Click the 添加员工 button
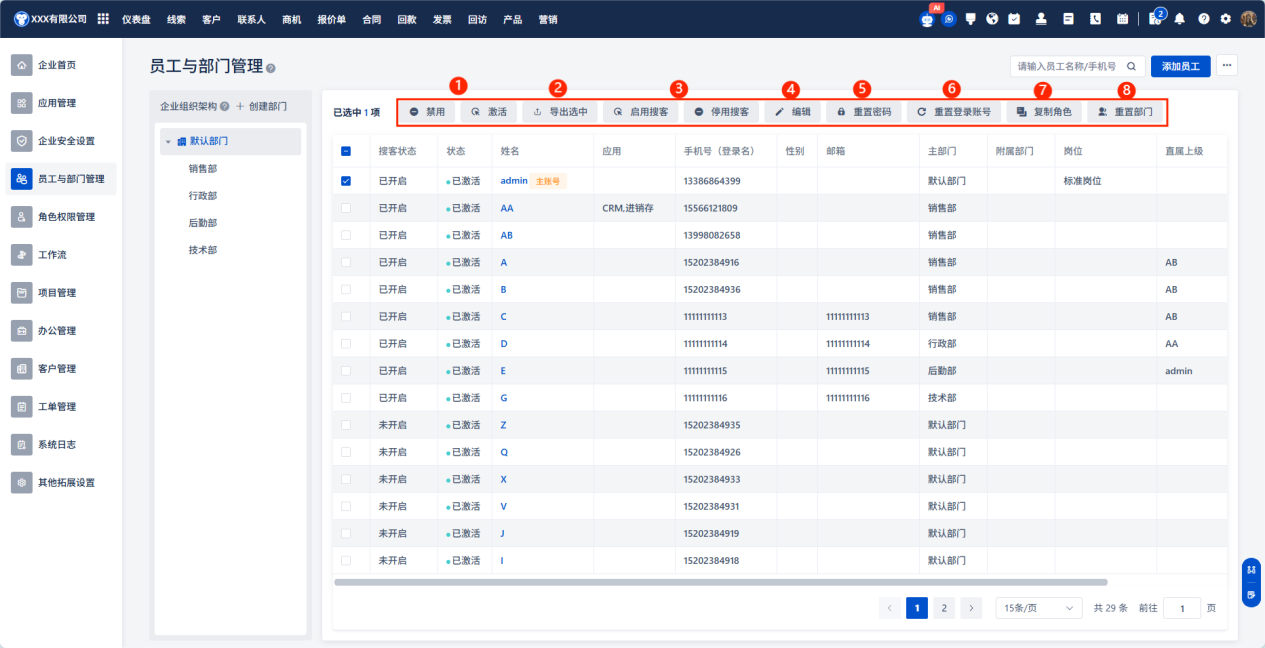This screenshot has height=648, width=1265. tap(1181, 66)
